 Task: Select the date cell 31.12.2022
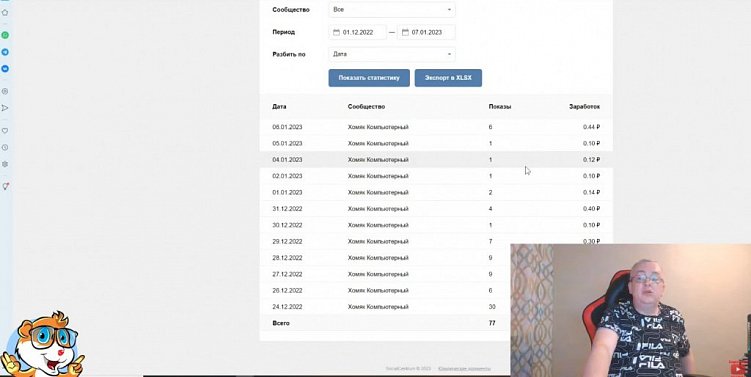287,209
